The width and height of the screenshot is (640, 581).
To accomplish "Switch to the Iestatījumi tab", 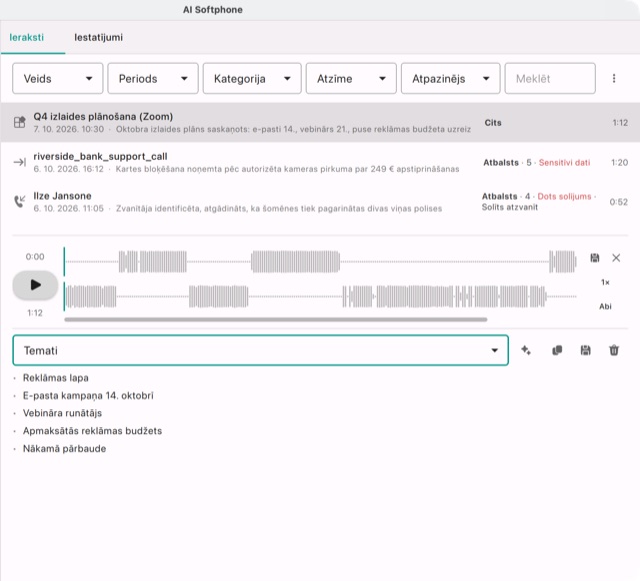I will coord(98,37).
